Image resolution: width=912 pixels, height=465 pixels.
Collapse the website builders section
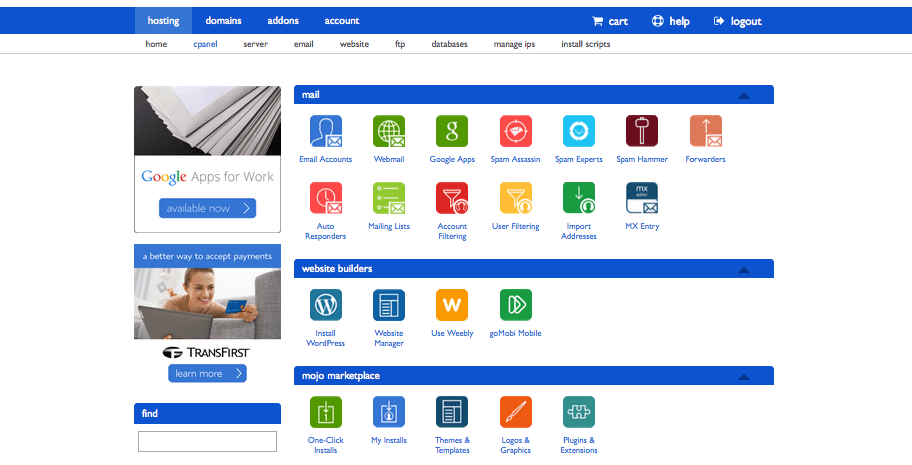point(743,270)
